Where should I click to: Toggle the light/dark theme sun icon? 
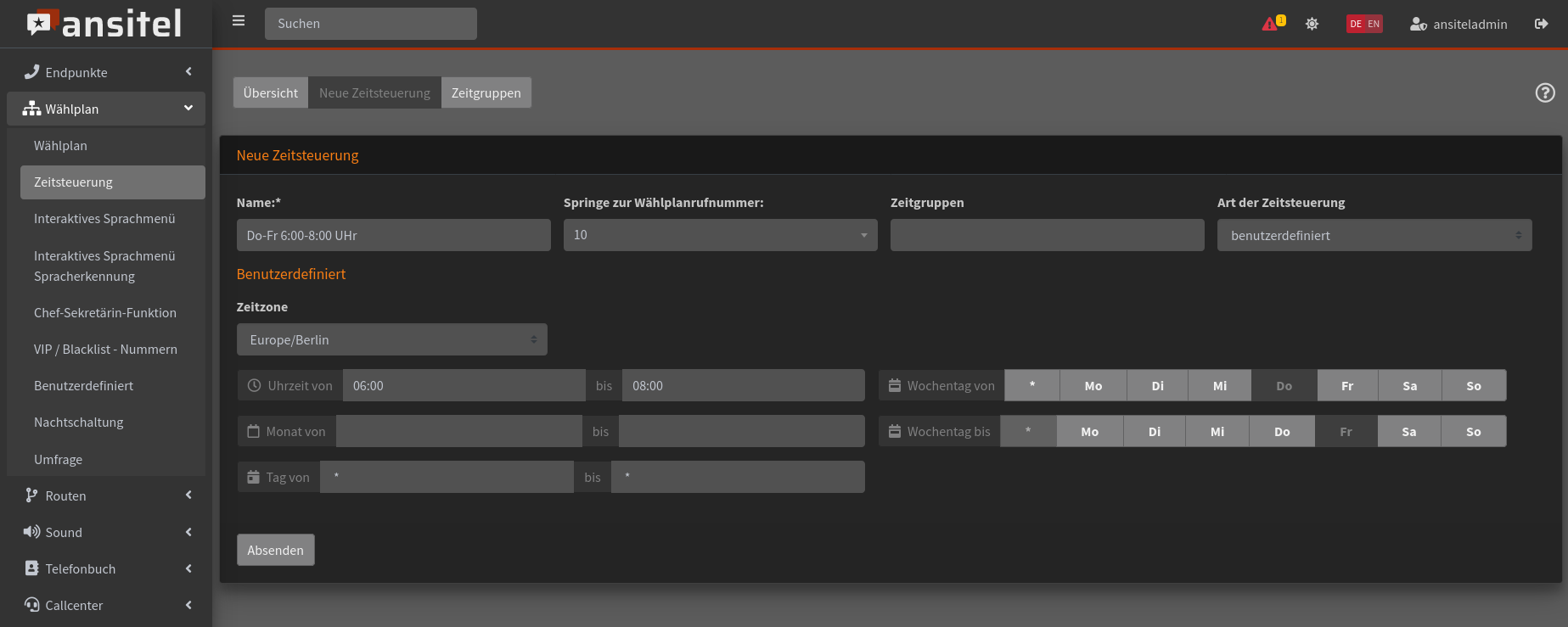(1312, 24)
